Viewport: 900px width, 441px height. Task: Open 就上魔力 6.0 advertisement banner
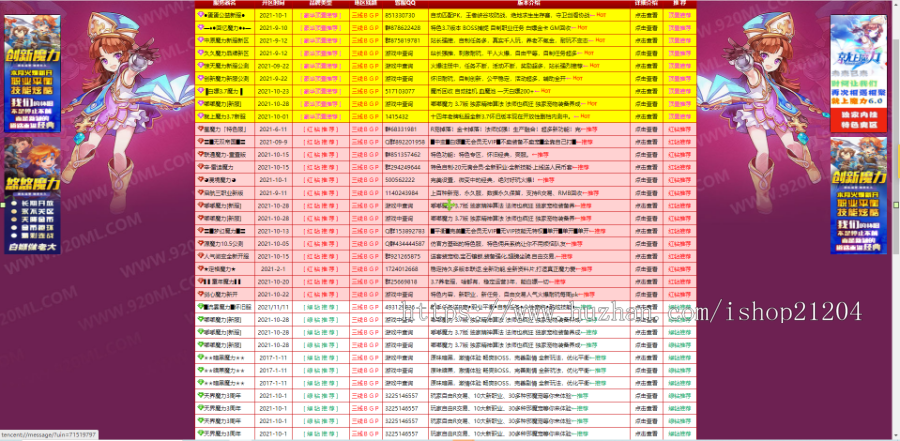[x=859, y=73]
